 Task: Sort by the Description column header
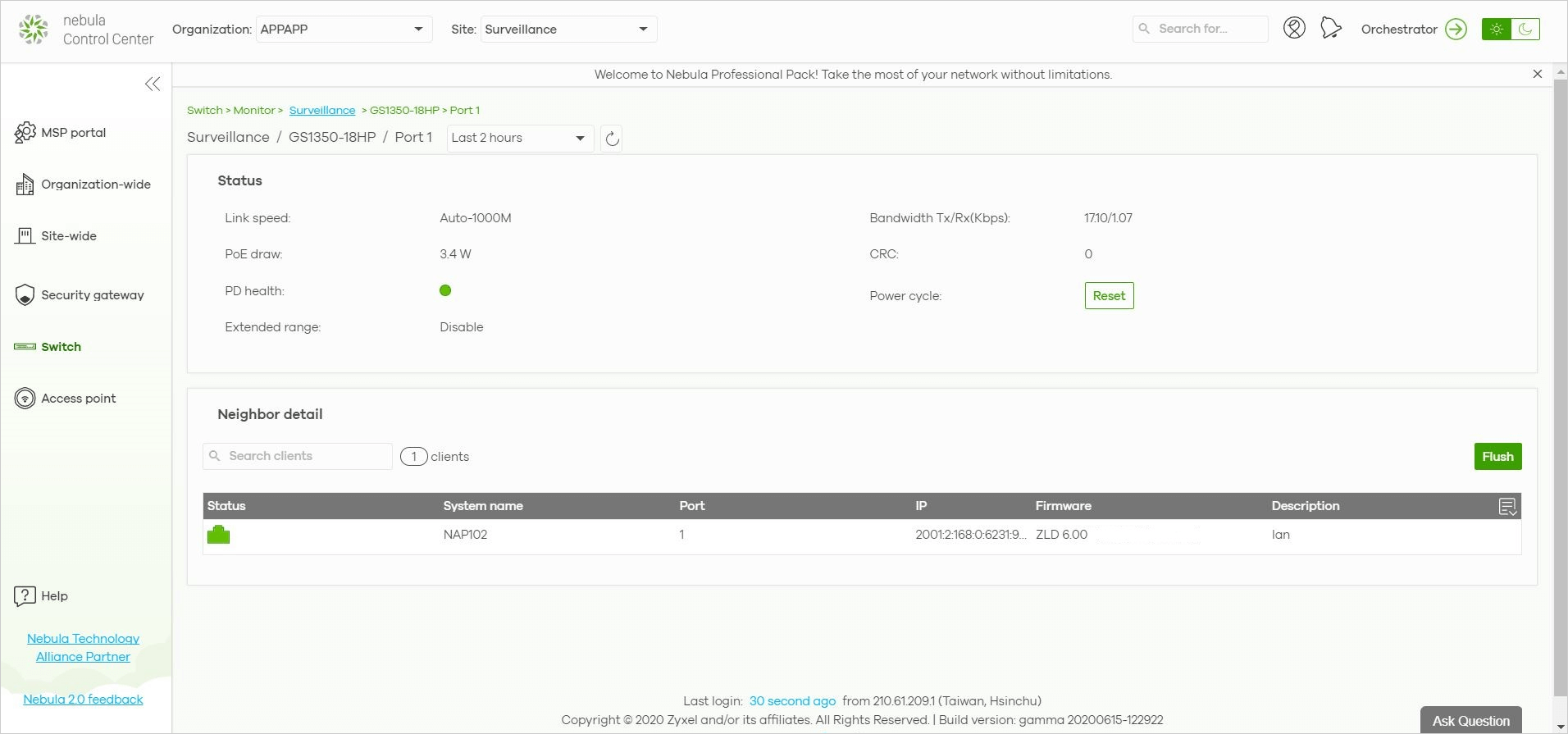(x=1306, y=506)
